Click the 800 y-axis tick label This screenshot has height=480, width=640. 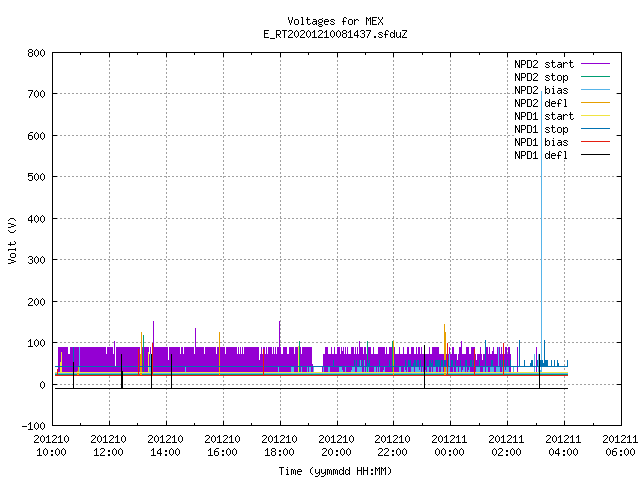36,53
